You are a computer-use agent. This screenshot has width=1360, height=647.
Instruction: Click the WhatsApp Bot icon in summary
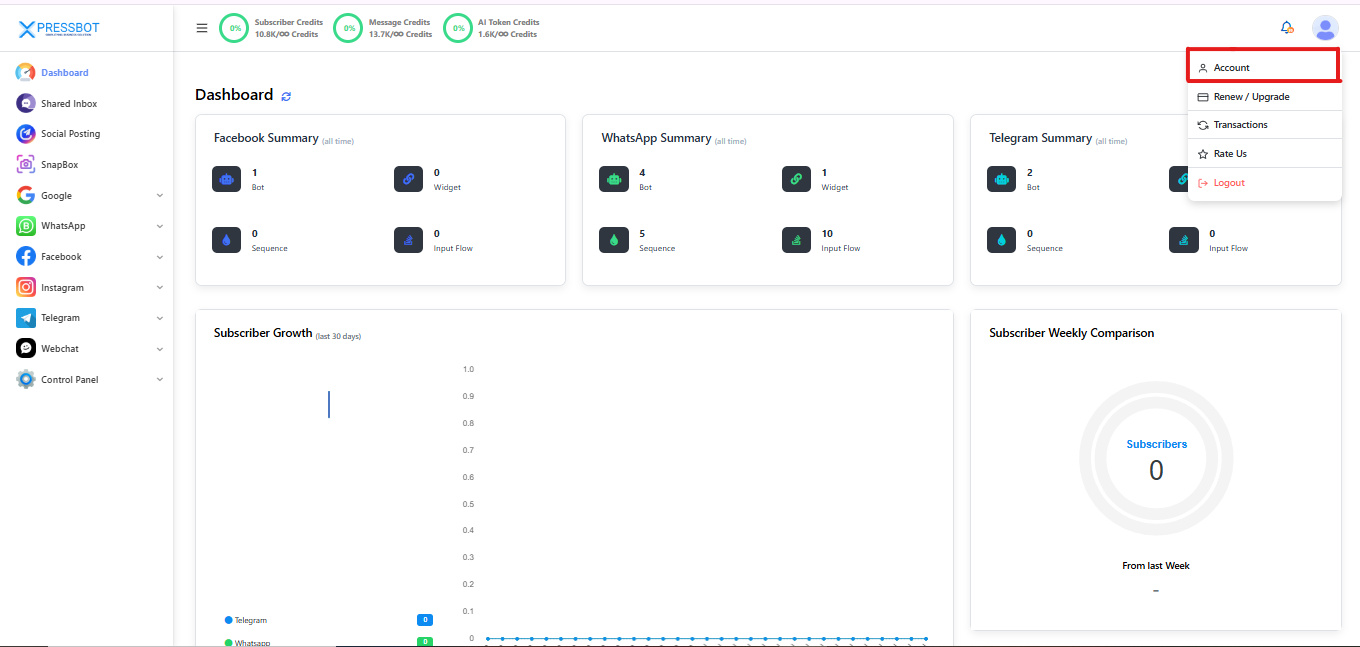pos(614,179)
